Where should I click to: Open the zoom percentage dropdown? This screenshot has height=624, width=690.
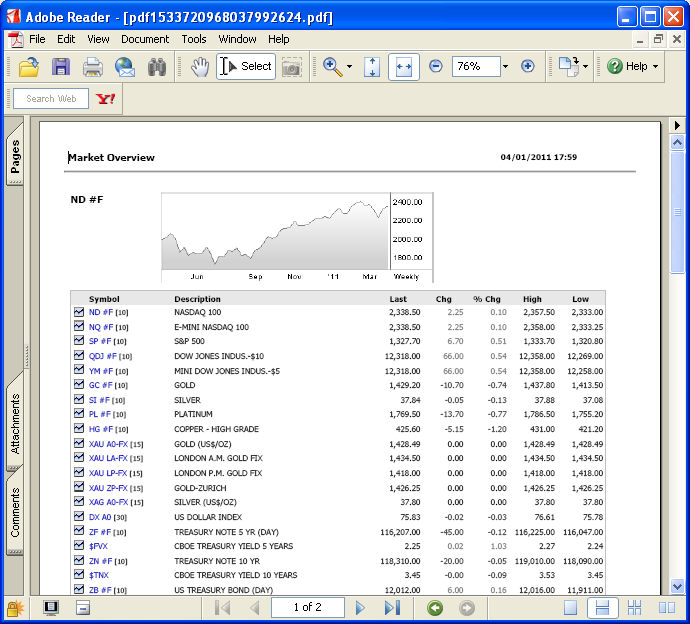click(x=505, y=67)
